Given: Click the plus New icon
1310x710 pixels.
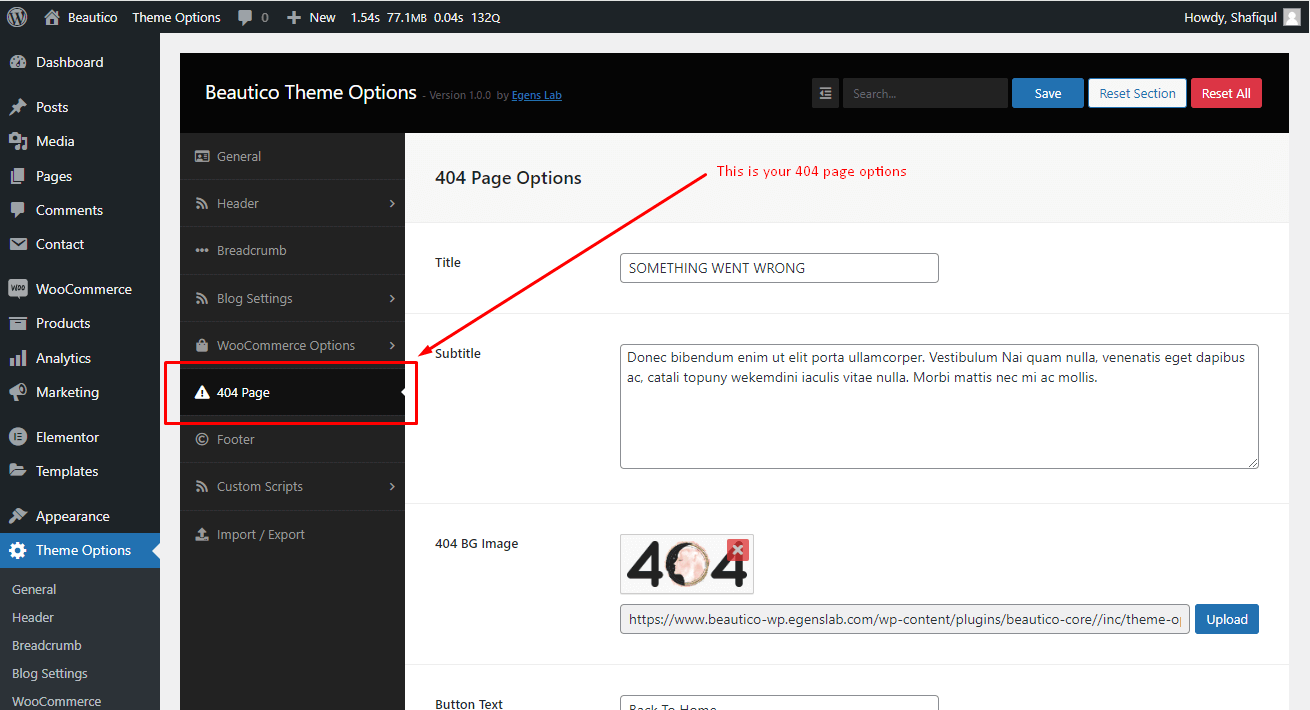Looking at the screenshot, I should click(x=293, y=17).
